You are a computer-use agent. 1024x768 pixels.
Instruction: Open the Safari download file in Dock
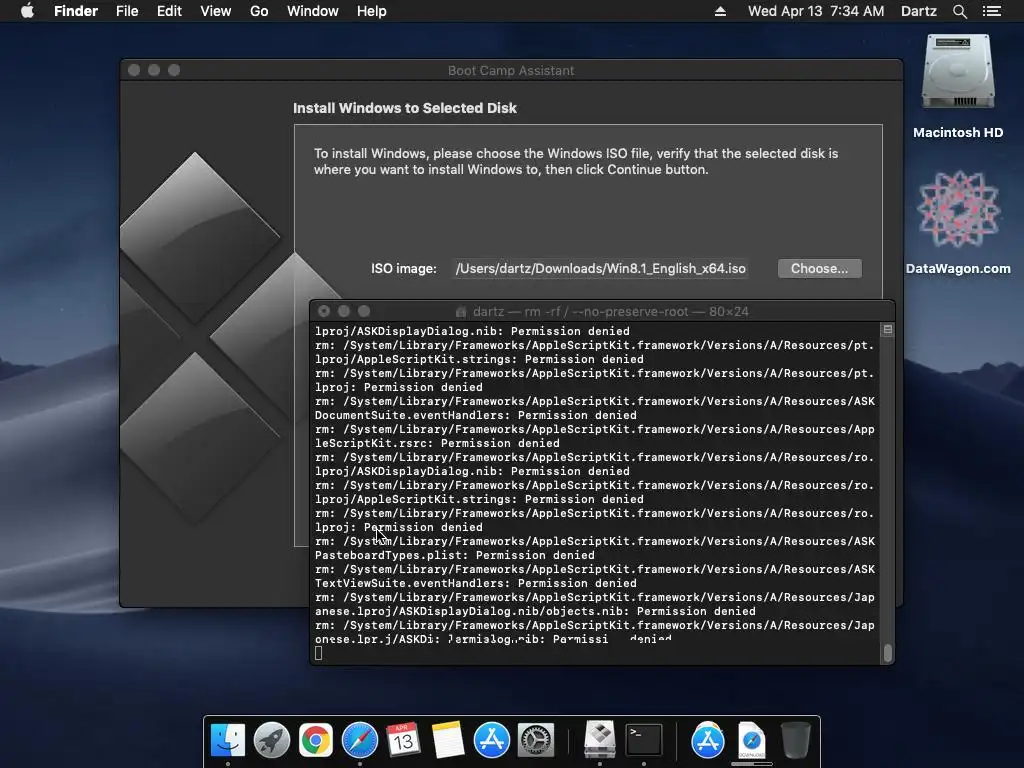[752, 740]
